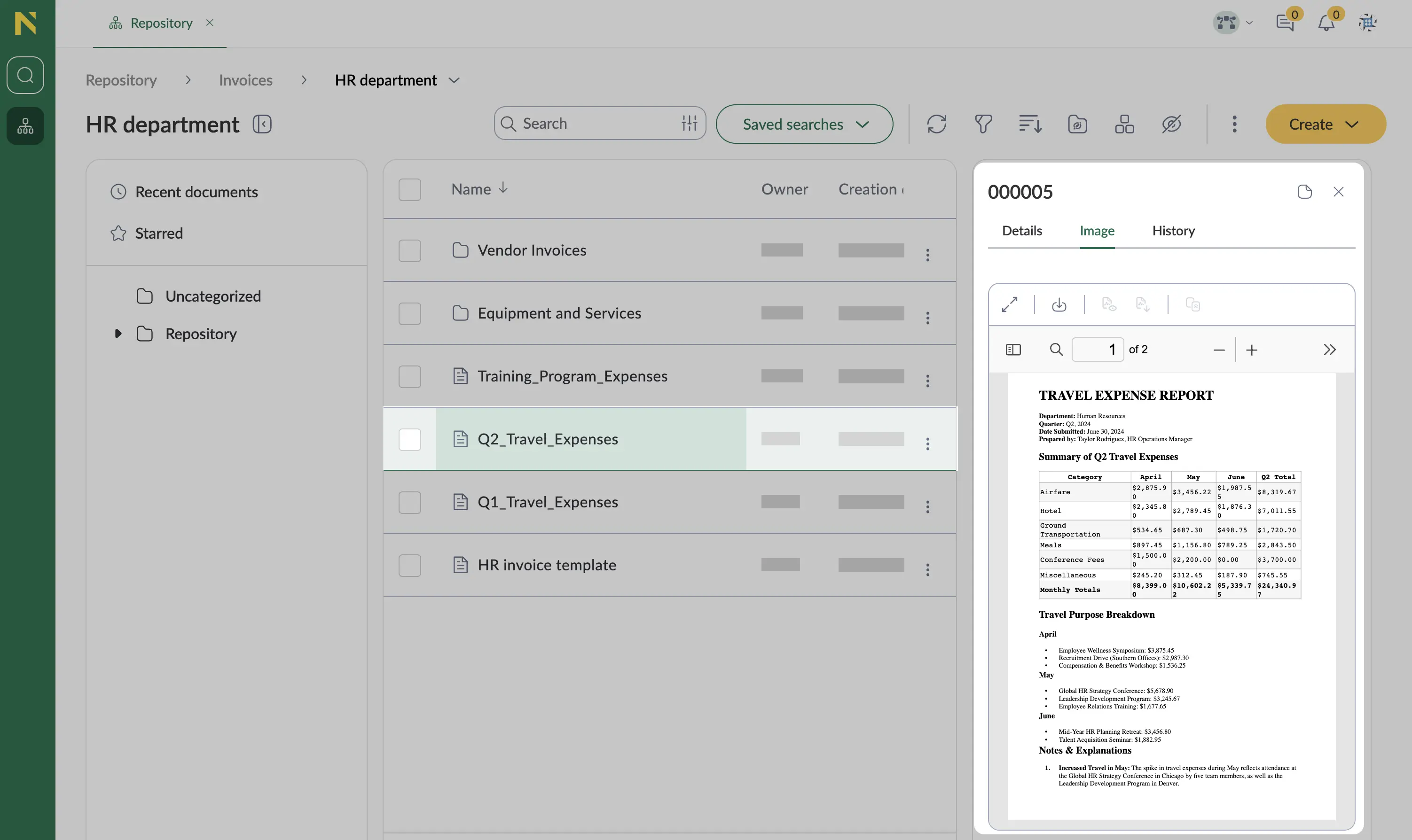Open the Q1_Travel_Expenses document
Viewport: 1412px width, 840px height.
click(548, 502)
